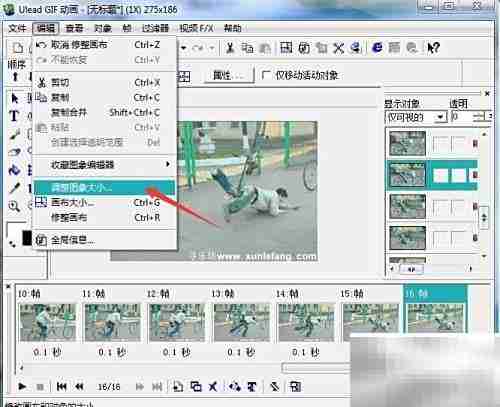The image size is (500, 407).
Task: Click the Global information toolbar icon
Action: pyautogui.click(x=304, y=48)
